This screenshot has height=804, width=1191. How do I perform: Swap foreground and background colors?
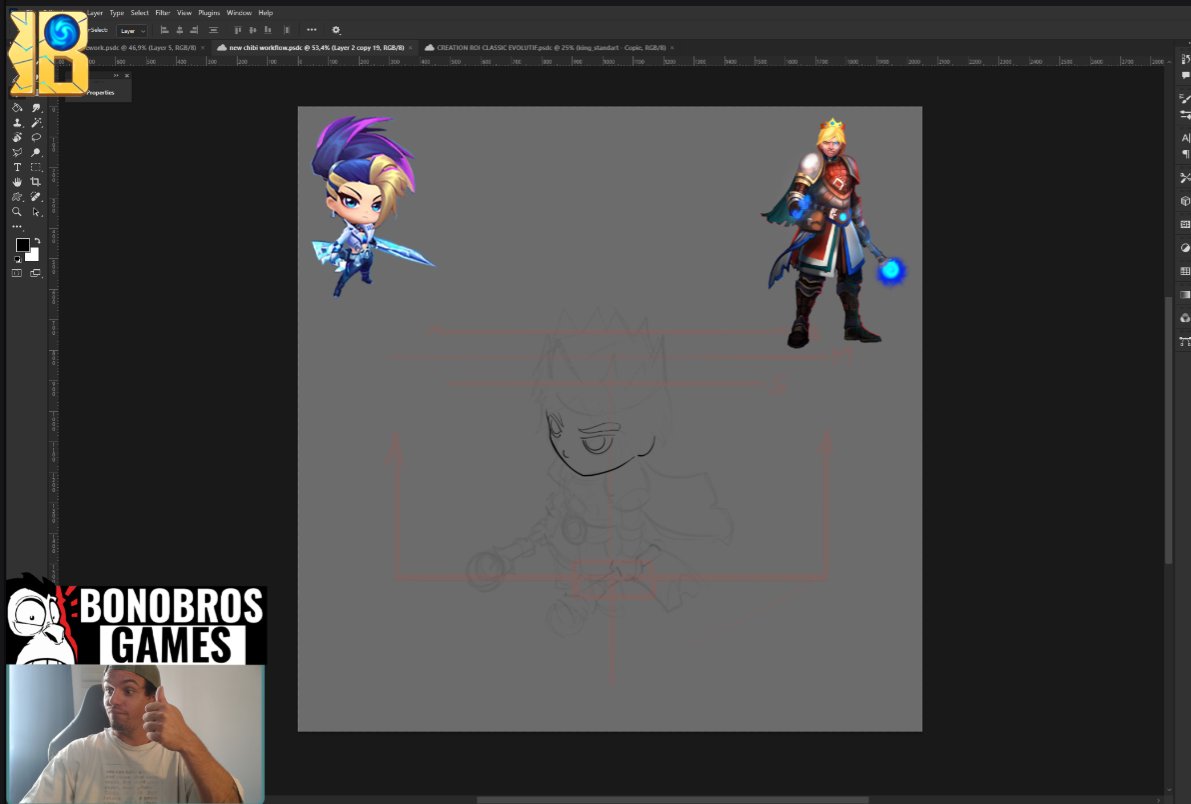point(37,241)
